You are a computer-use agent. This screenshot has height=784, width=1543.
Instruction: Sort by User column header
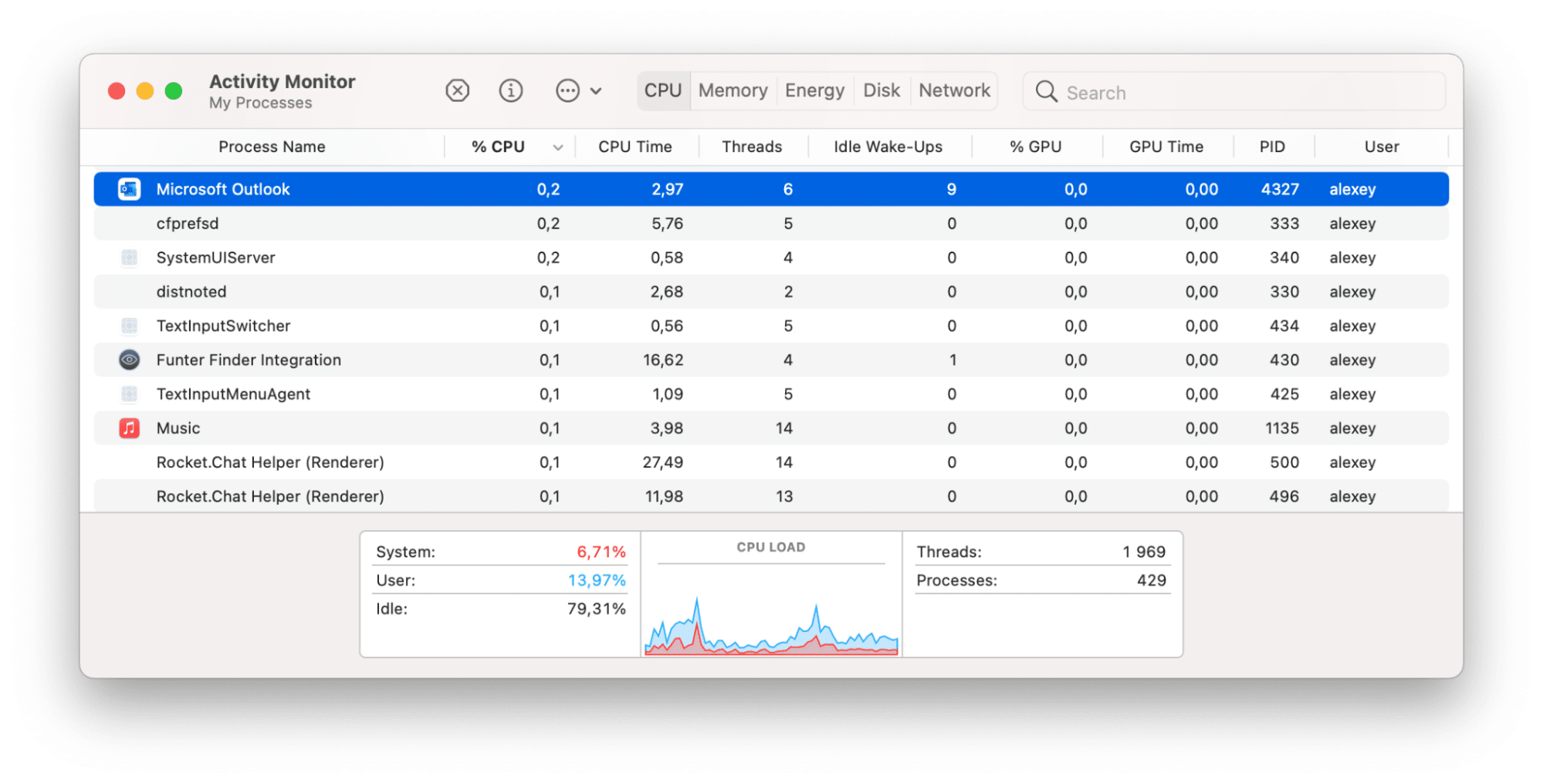tap(1381, 147)
